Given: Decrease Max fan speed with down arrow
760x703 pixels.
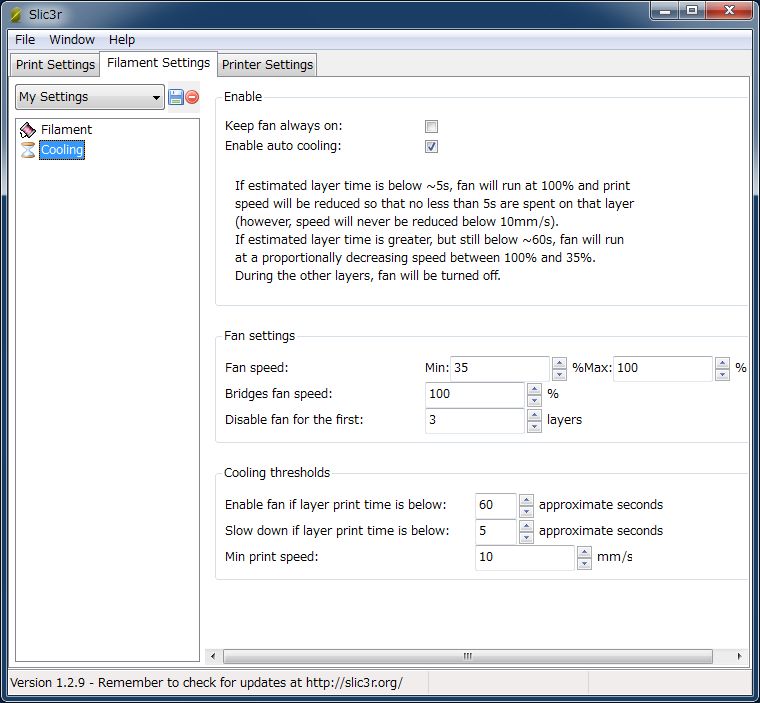Looking at the screenshot, I should [x=722, y=375].
